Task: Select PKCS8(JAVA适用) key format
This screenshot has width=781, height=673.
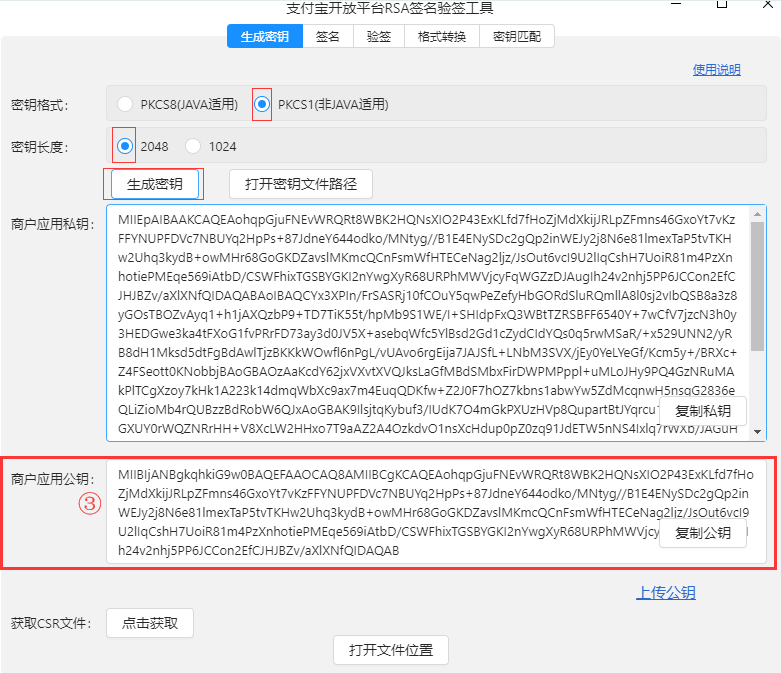Action: point(125,104)
